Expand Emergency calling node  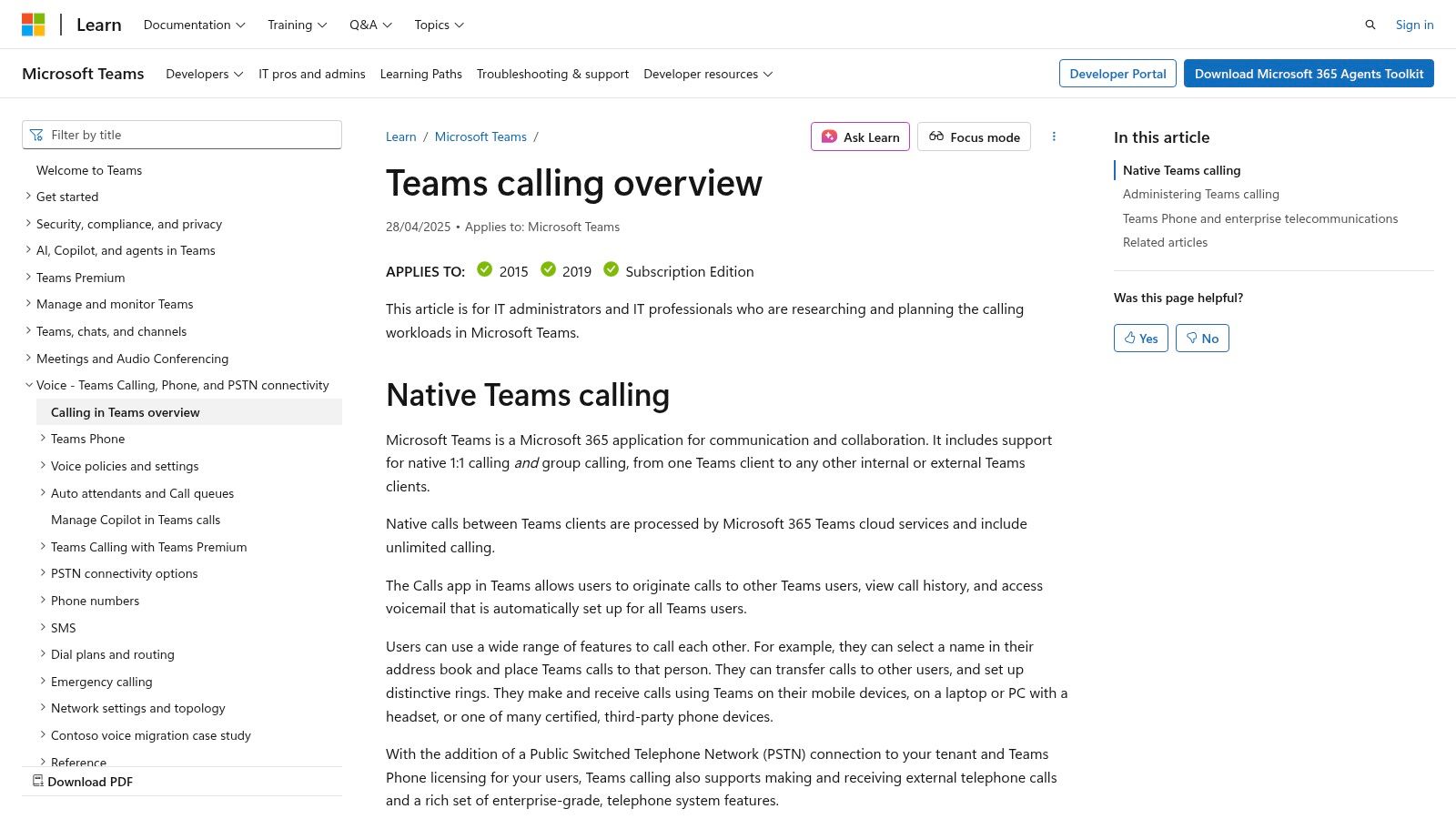[101, 682]
